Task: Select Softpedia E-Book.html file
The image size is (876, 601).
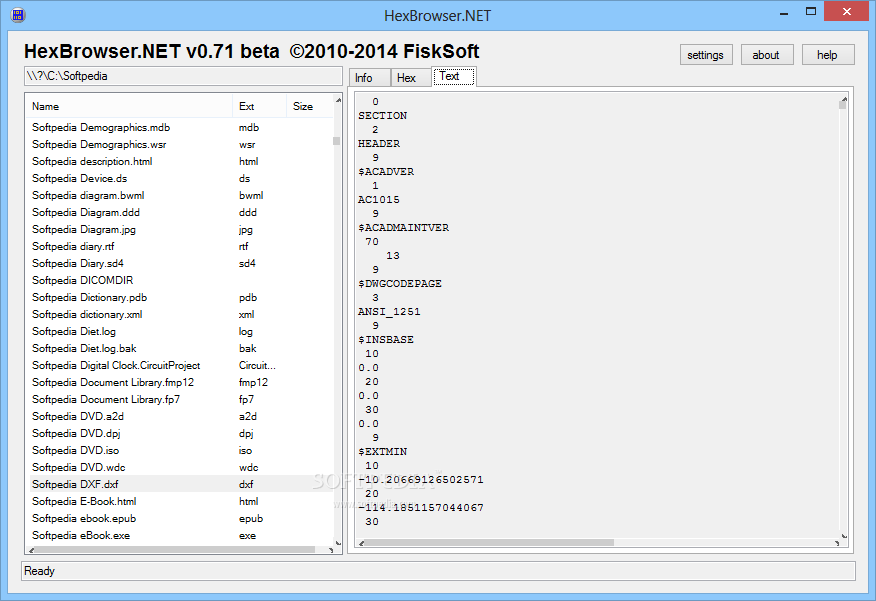Action: click(x=180, y=502)
